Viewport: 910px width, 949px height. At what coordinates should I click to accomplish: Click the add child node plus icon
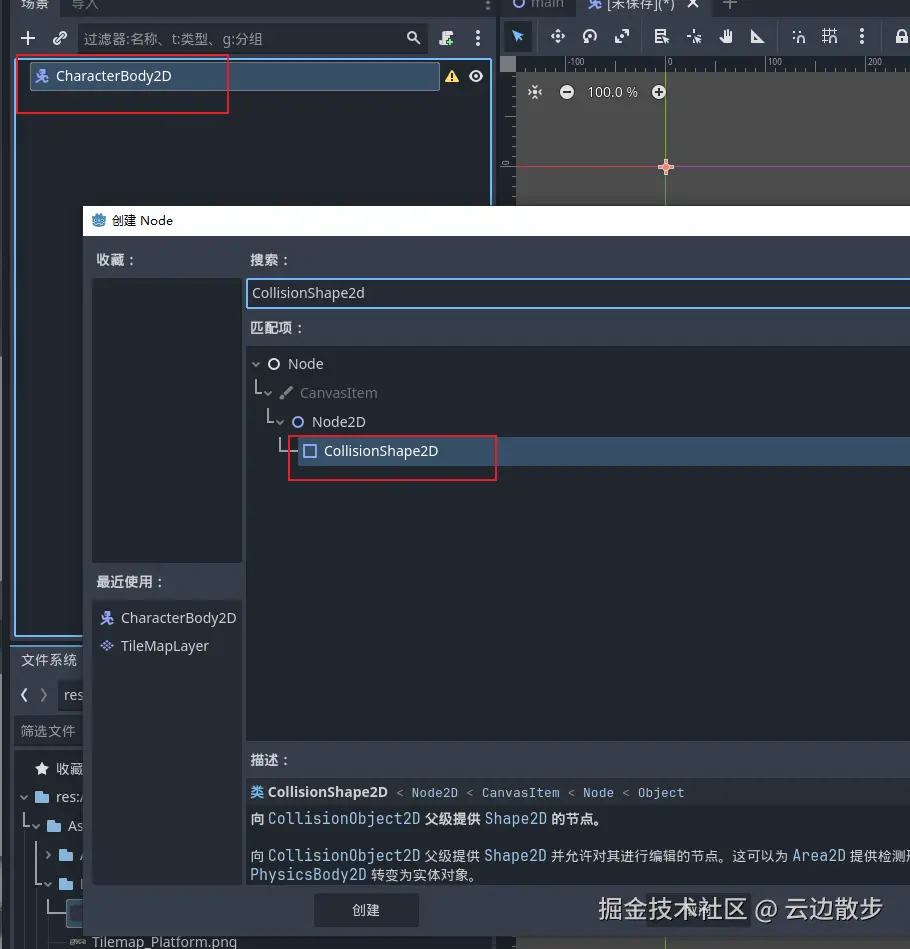pos(28,39)
